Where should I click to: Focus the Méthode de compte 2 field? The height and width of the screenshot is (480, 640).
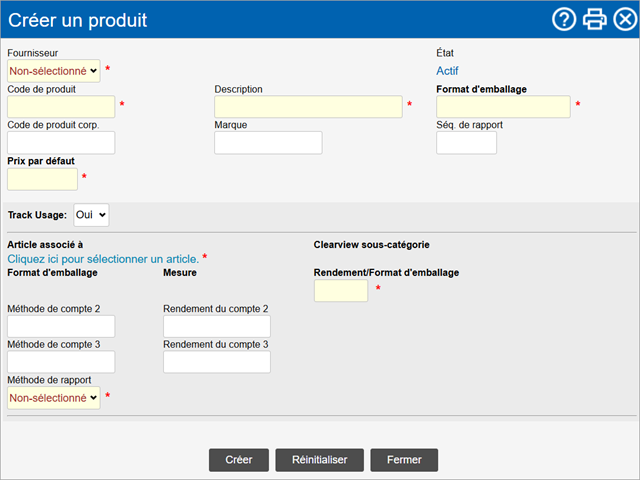coord(61,327)
